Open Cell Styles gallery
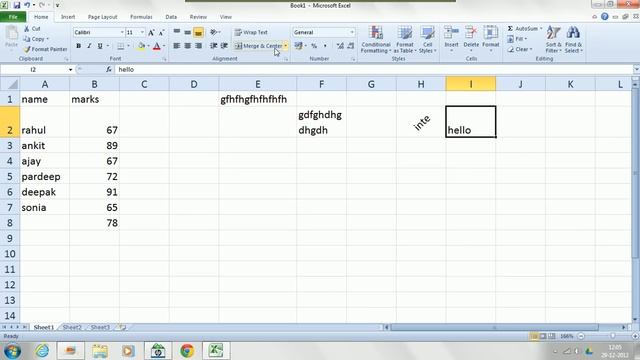Screen dimensions: 640x360 [x=427, y=39]
